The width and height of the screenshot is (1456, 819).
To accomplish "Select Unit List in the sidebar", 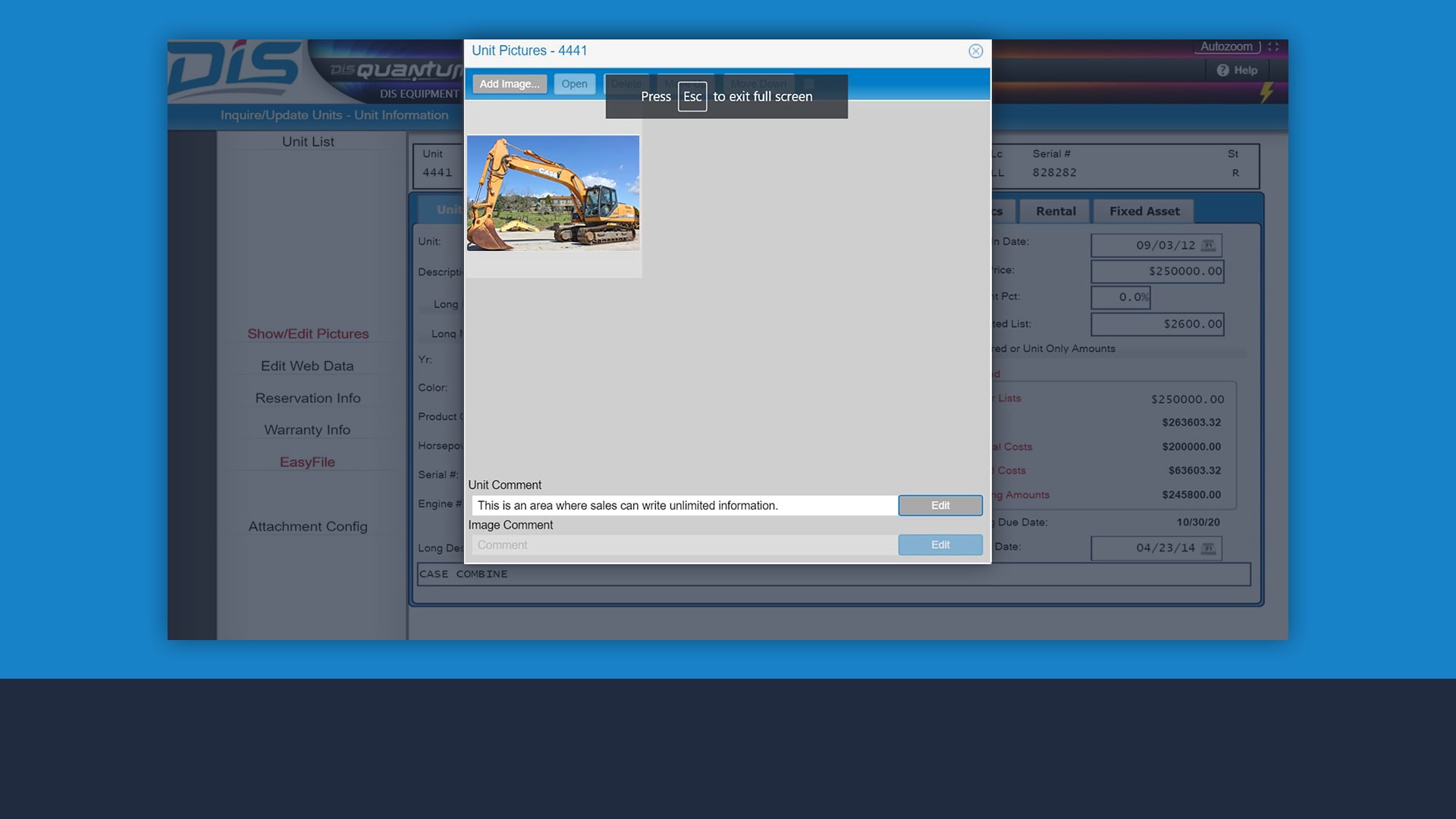I will [x=308, y=142].
